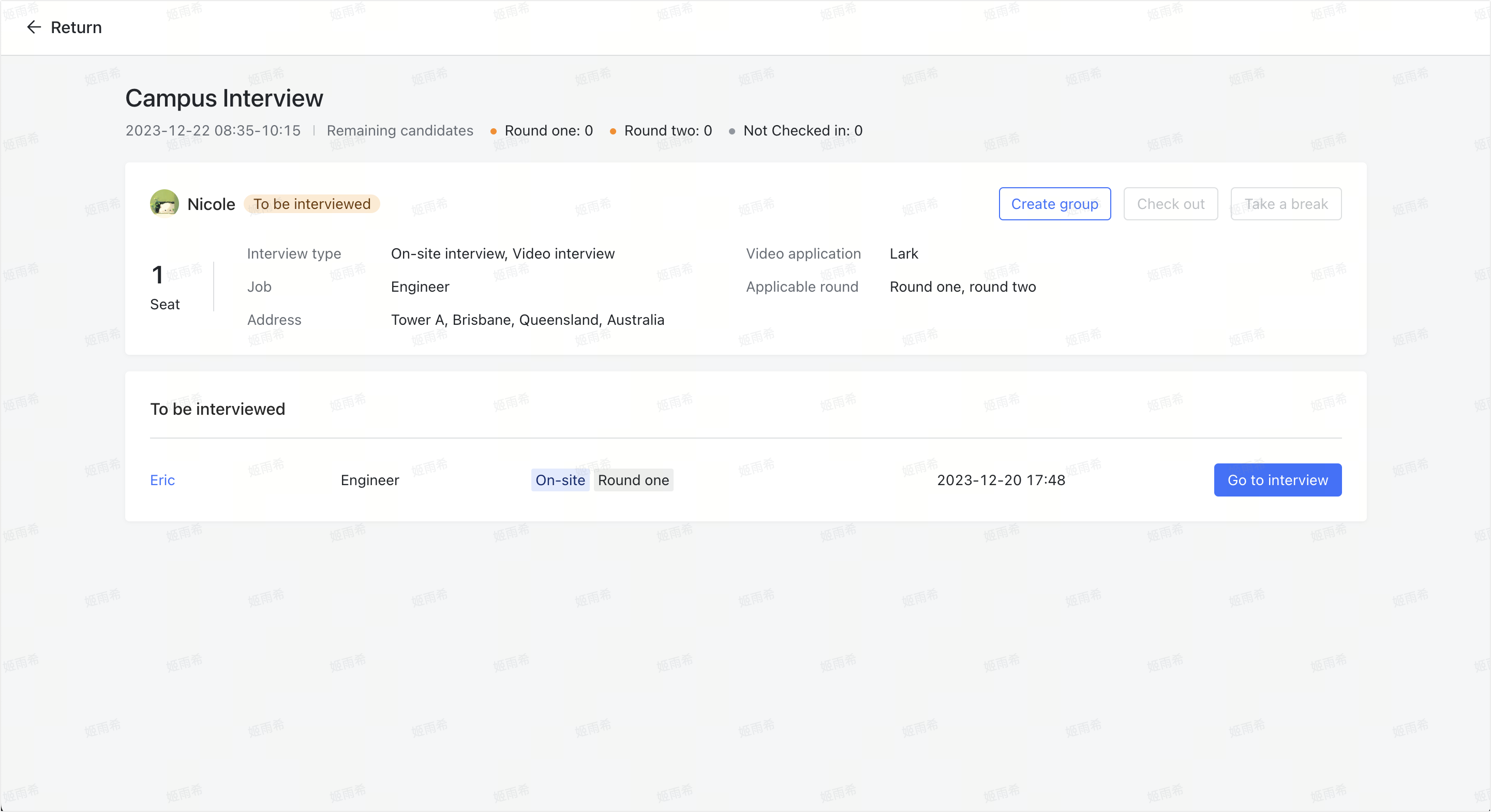Viewport: 1491px width, 812px height.
Task: Click the back arrow icon beside Return
Action: coord(34,27)
